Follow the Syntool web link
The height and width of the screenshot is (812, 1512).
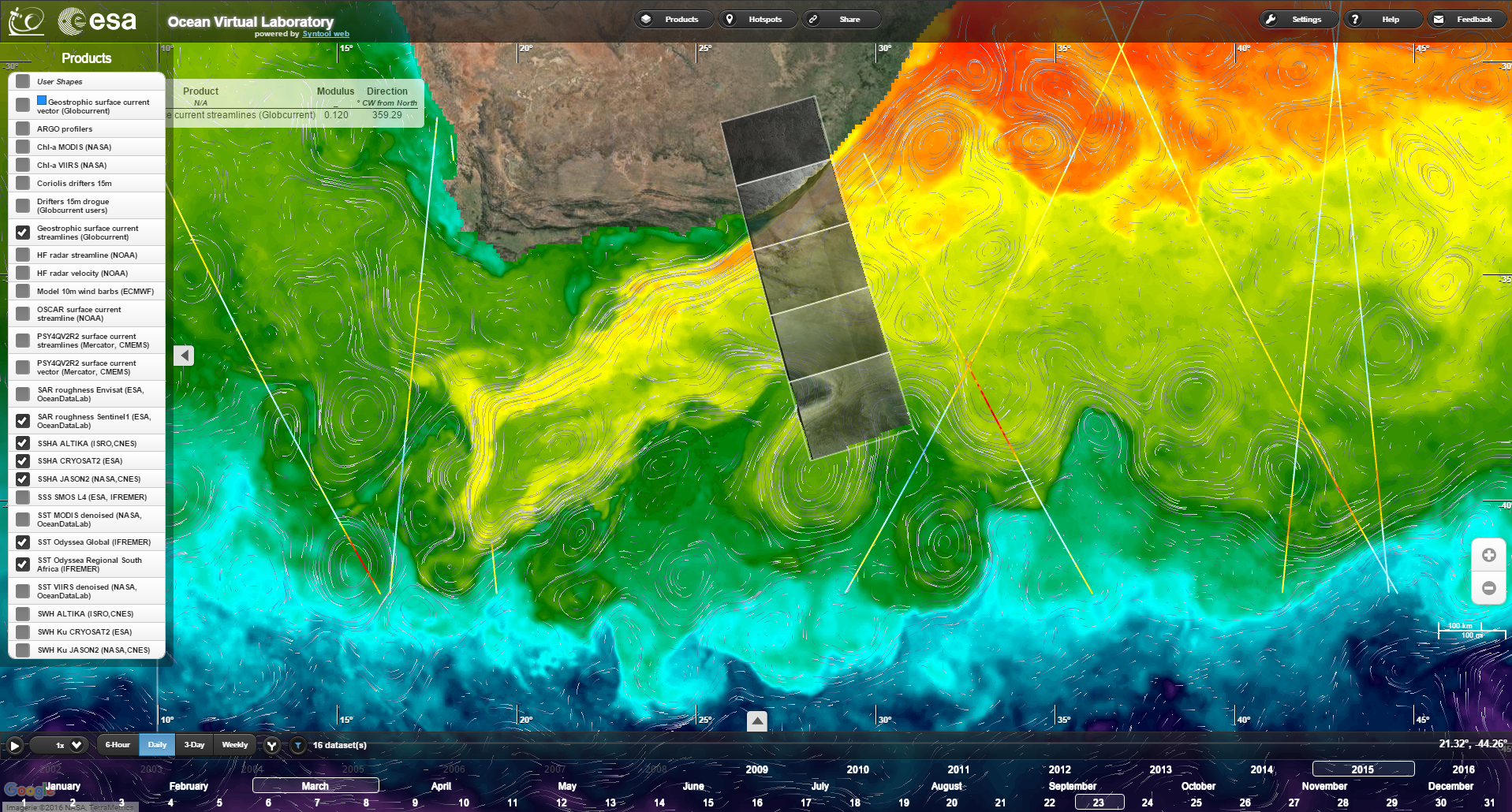click(x=325, y=34)
